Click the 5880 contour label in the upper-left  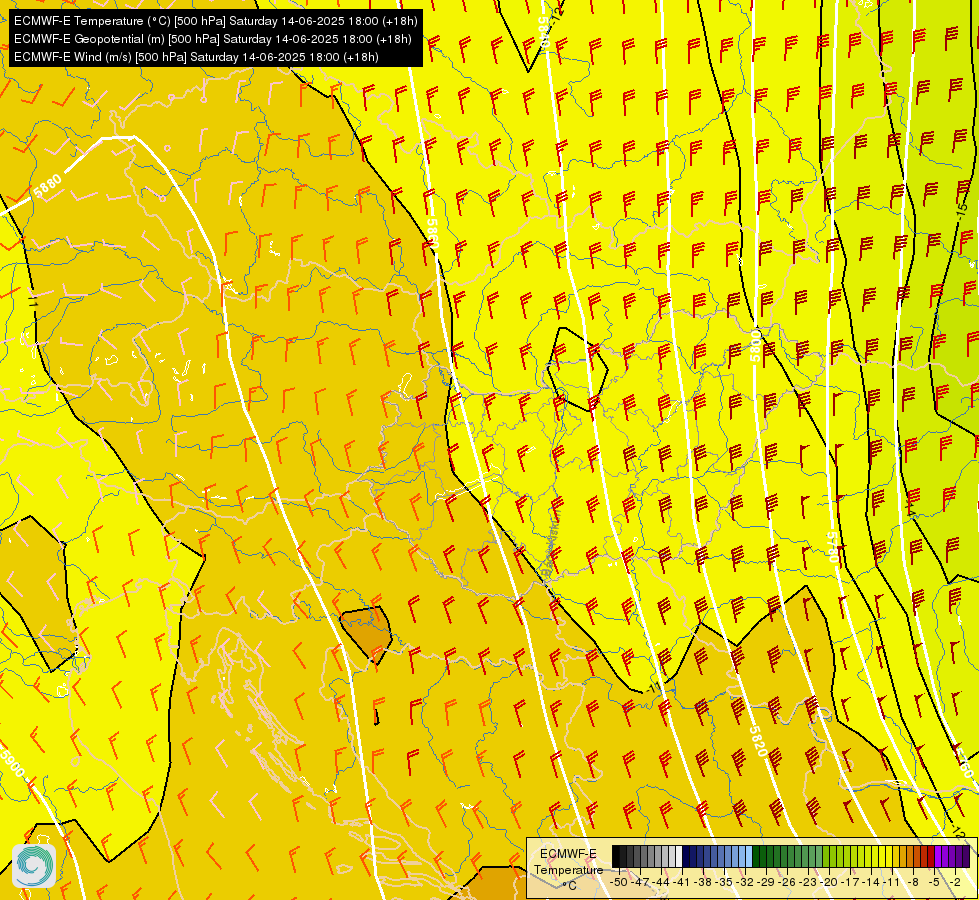pyautogui.click(x=48, y=186)
